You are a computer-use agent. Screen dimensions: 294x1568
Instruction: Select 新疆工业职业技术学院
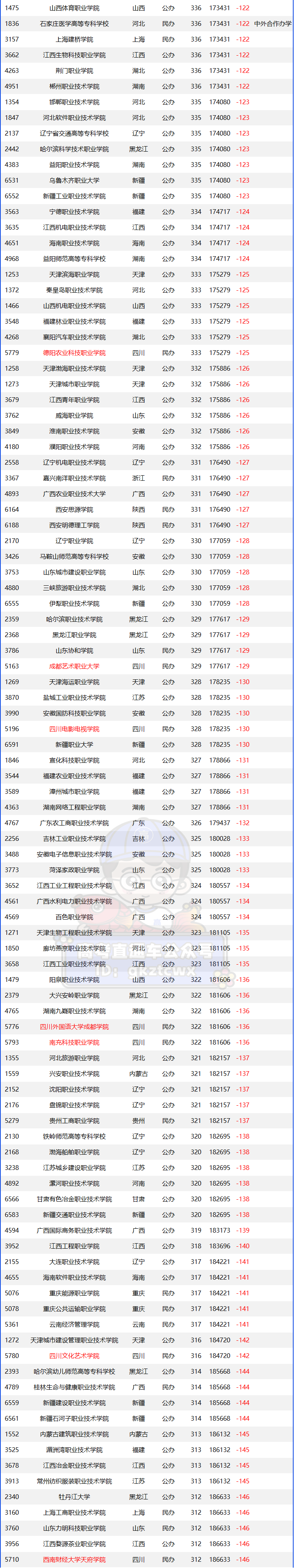[74, 196]
